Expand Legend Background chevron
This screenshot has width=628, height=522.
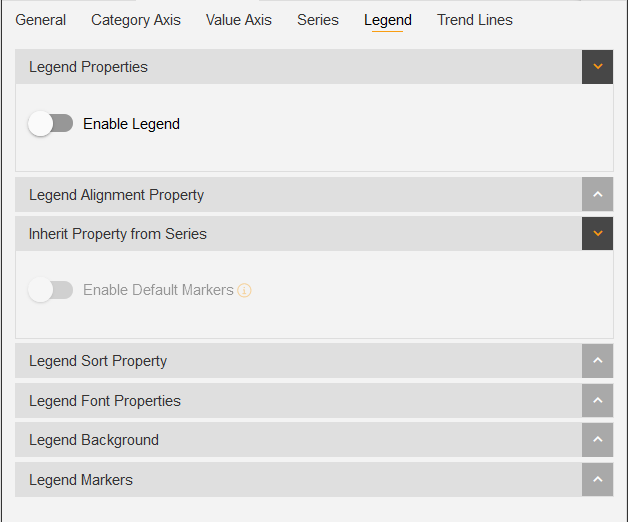tap(597, 439)
